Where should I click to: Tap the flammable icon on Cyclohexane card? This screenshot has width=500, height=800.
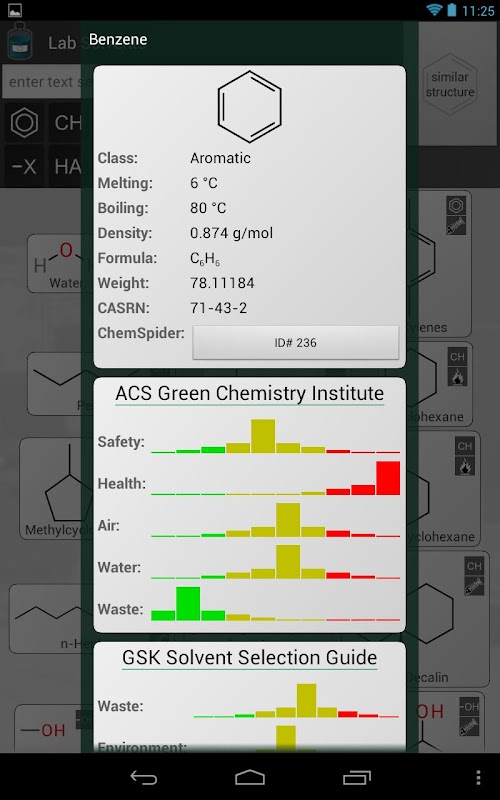457,377
